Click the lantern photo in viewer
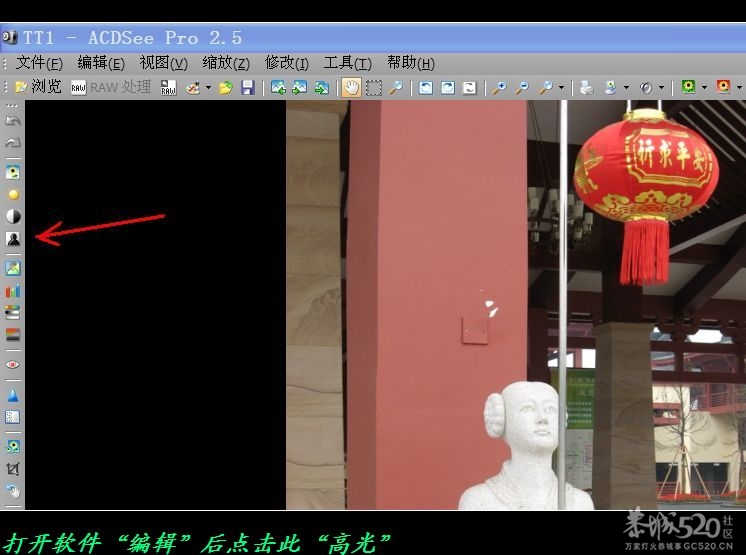This screenshot has width=746, height=555. (x=516, y=304)
